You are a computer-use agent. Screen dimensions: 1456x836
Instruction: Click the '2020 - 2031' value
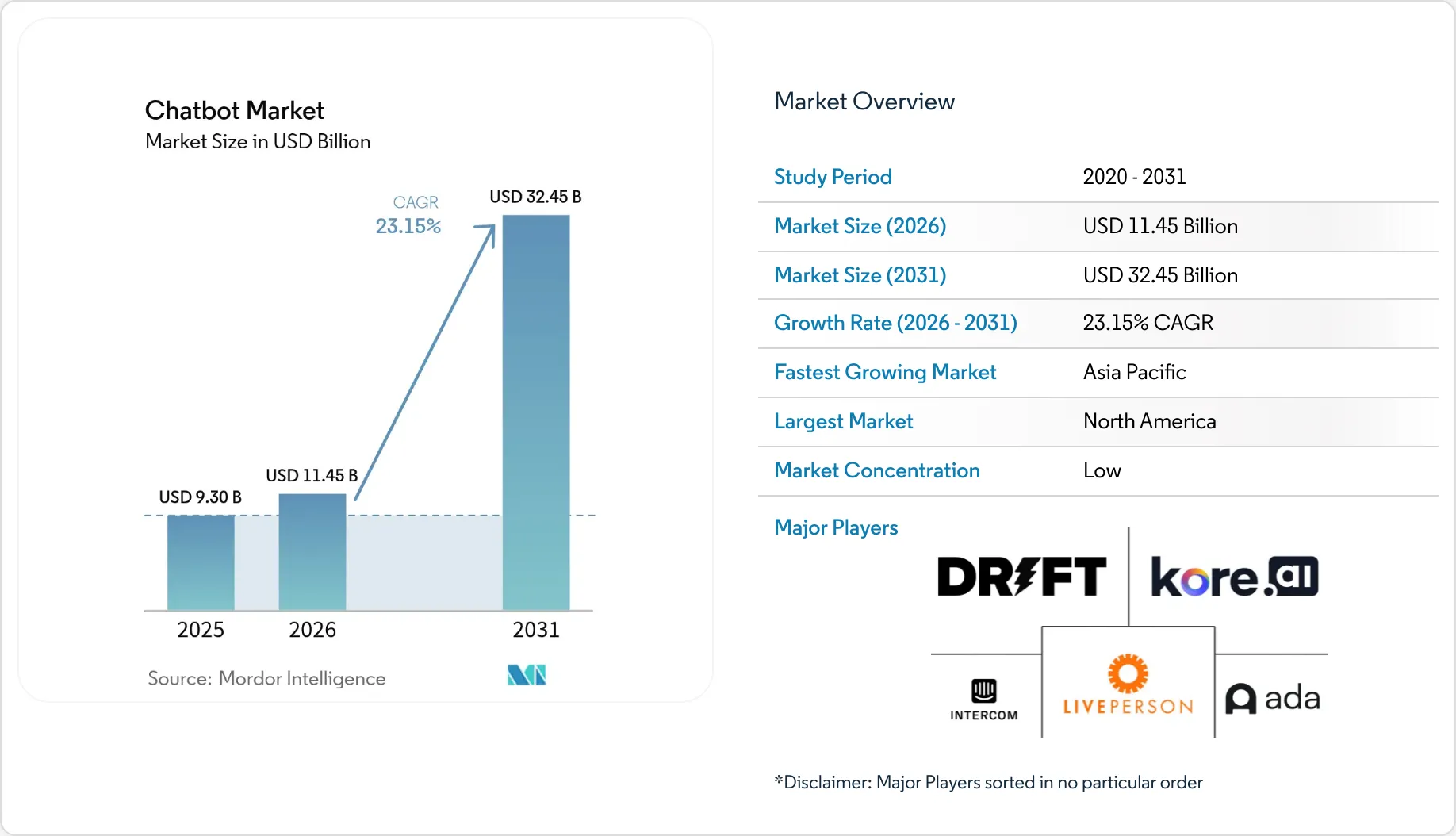pyautogui.click(x=1134, y=177)
